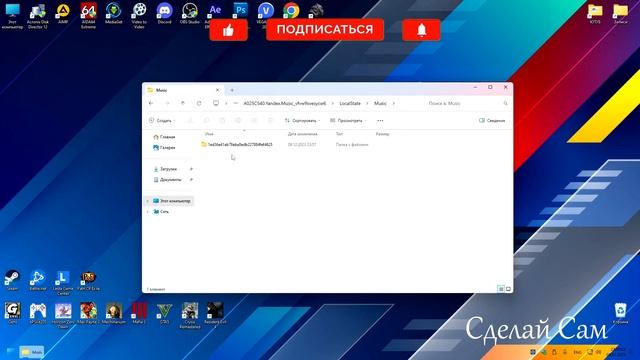
Task: Open AIDA64 Extreme desktop icon
Action: [88, 15]
